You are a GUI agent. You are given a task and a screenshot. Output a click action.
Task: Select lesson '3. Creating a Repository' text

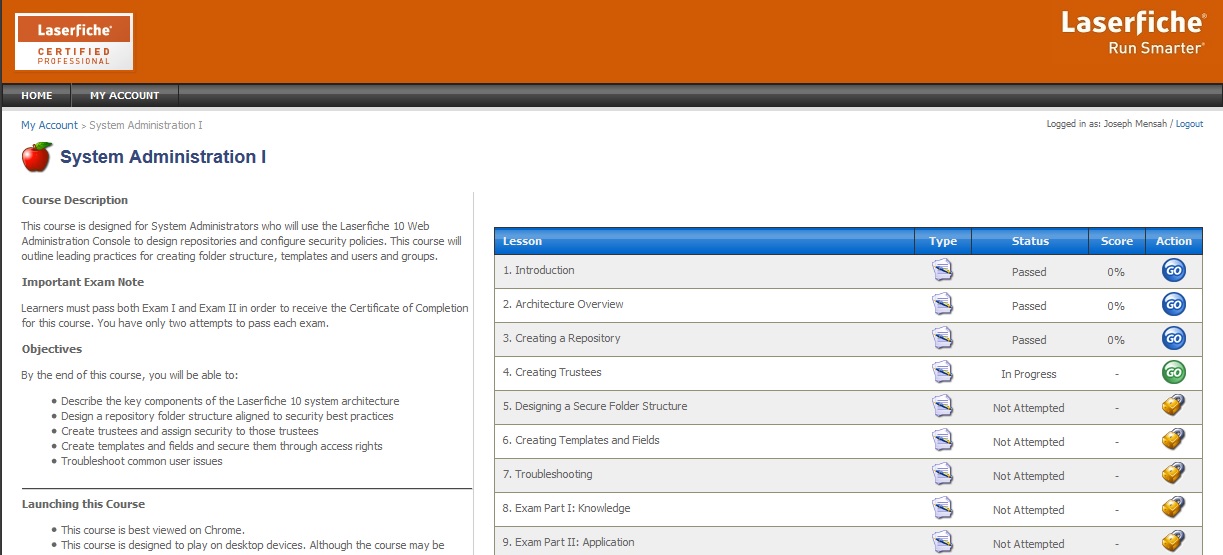561,338
